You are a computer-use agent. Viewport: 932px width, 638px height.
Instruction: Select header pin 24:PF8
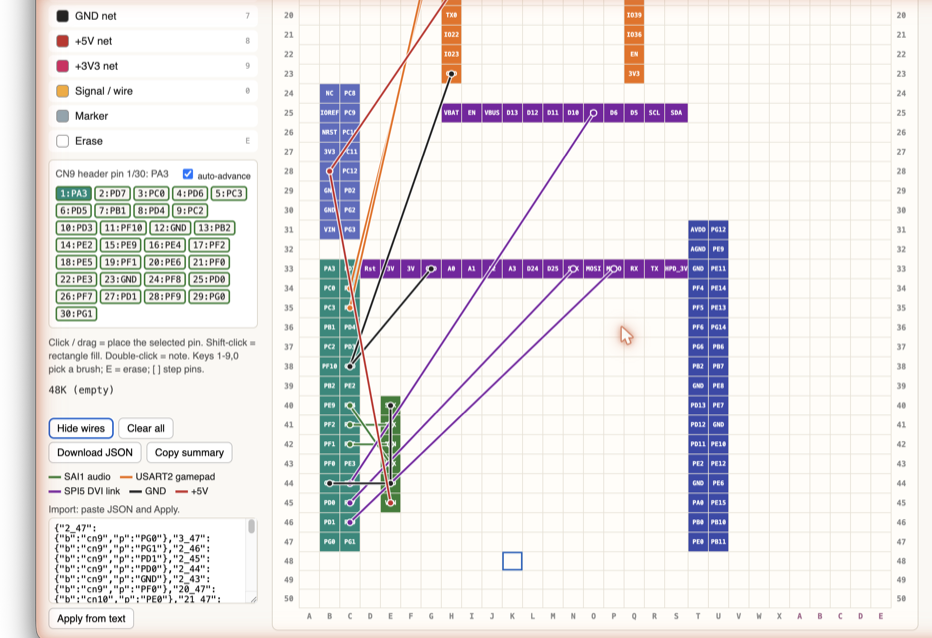[165, 279]
